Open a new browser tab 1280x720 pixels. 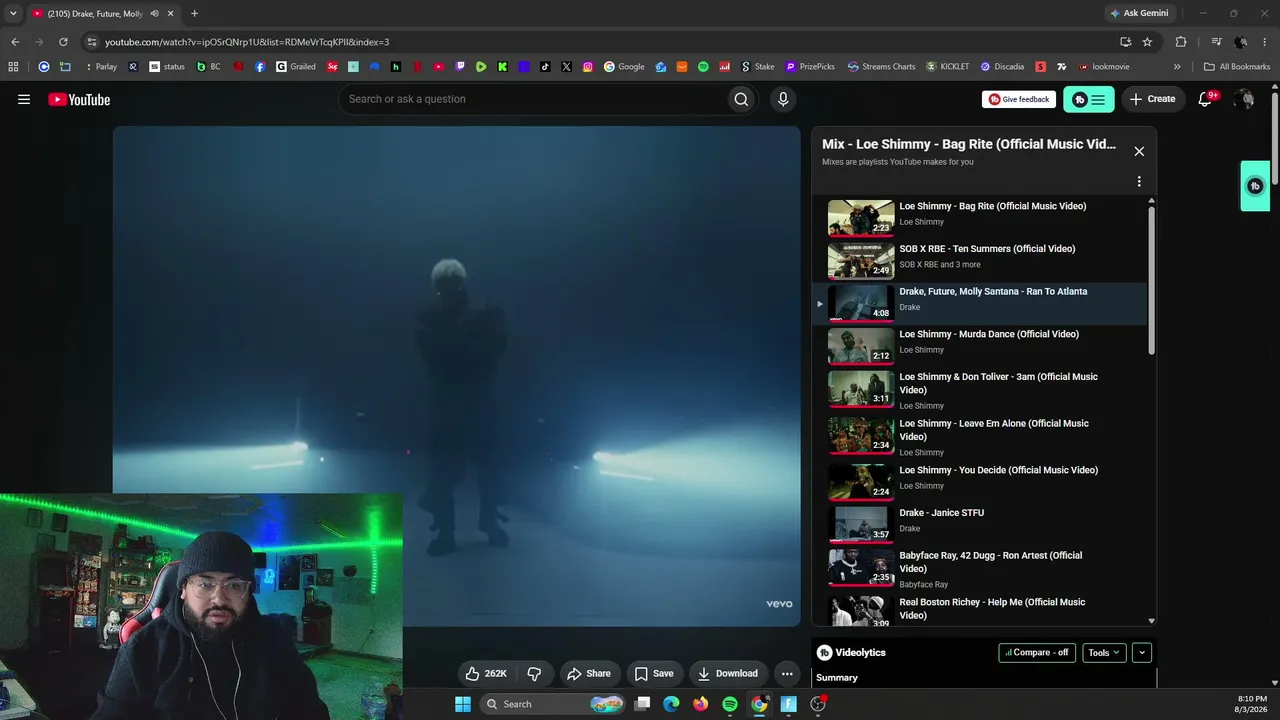pos(194,14)
